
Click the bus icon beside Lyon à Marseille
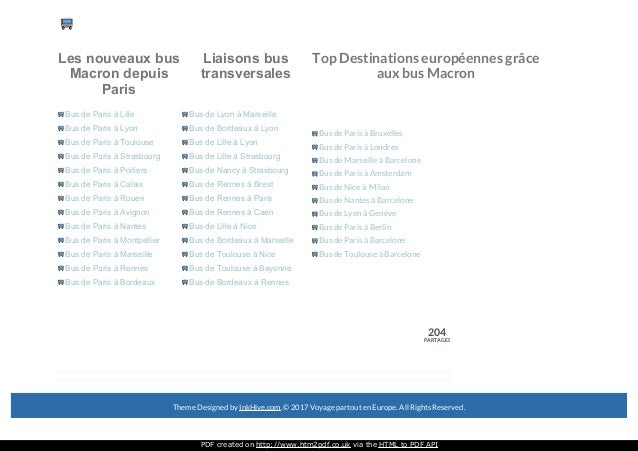point(185,115)
